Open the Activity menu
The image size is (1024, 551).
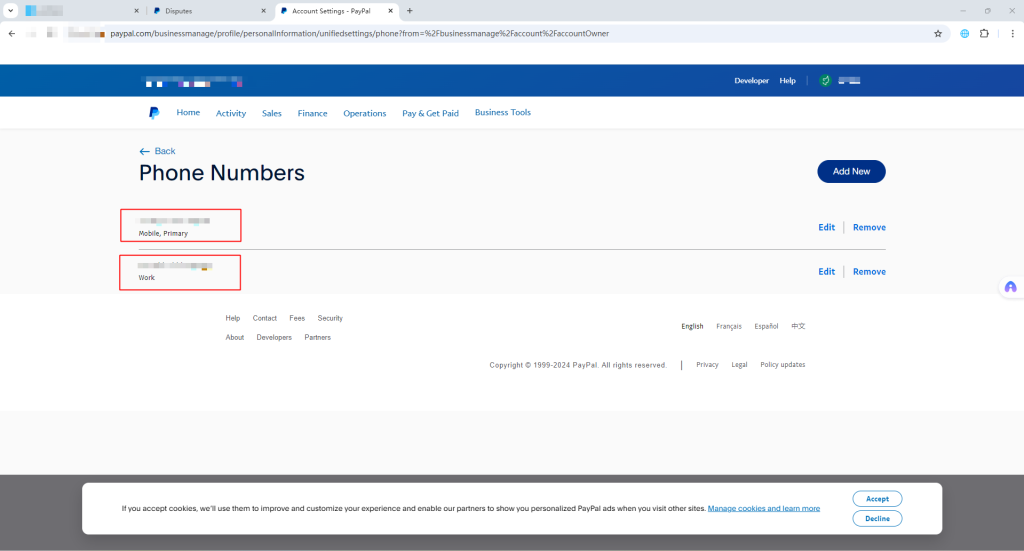231,113
